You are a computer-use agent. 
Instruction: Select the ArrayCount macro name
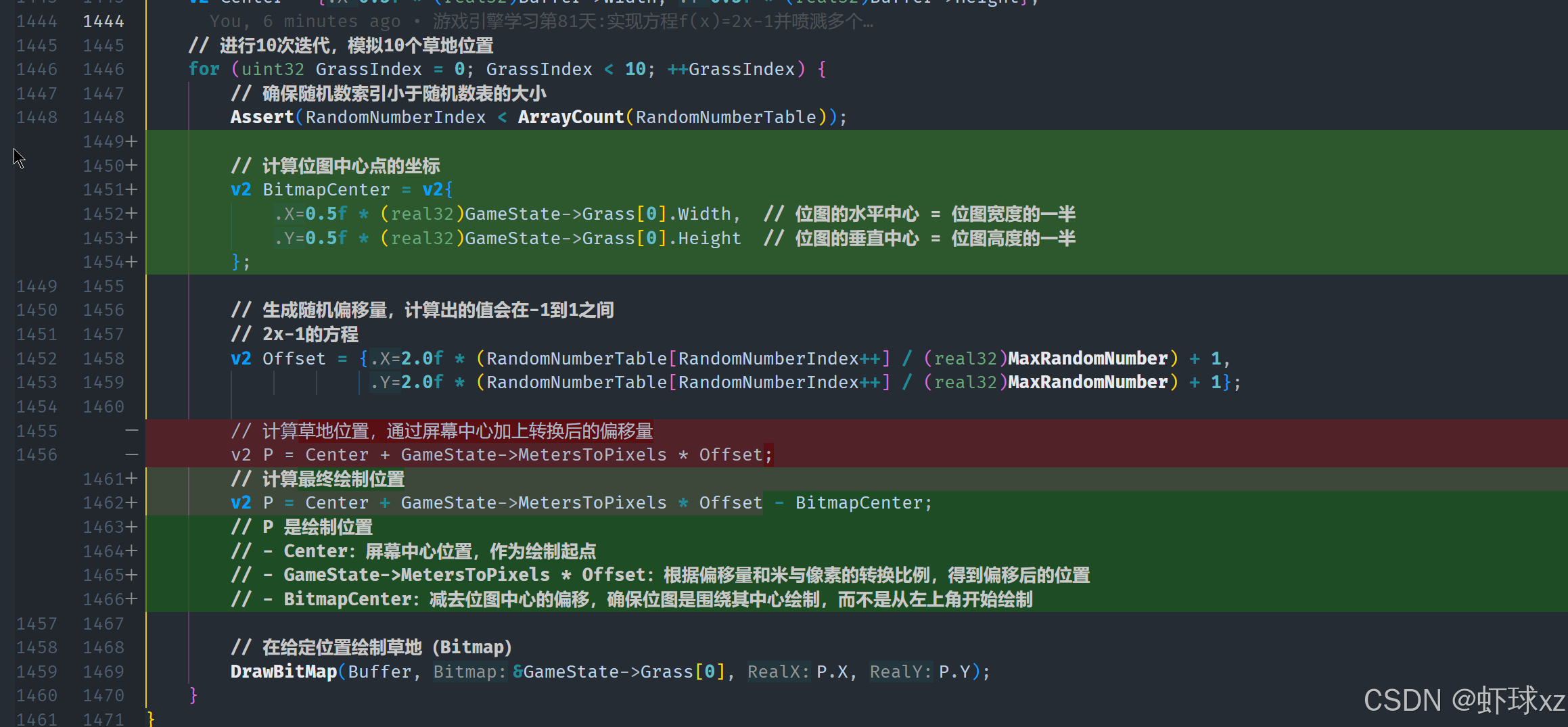point(570,117)
